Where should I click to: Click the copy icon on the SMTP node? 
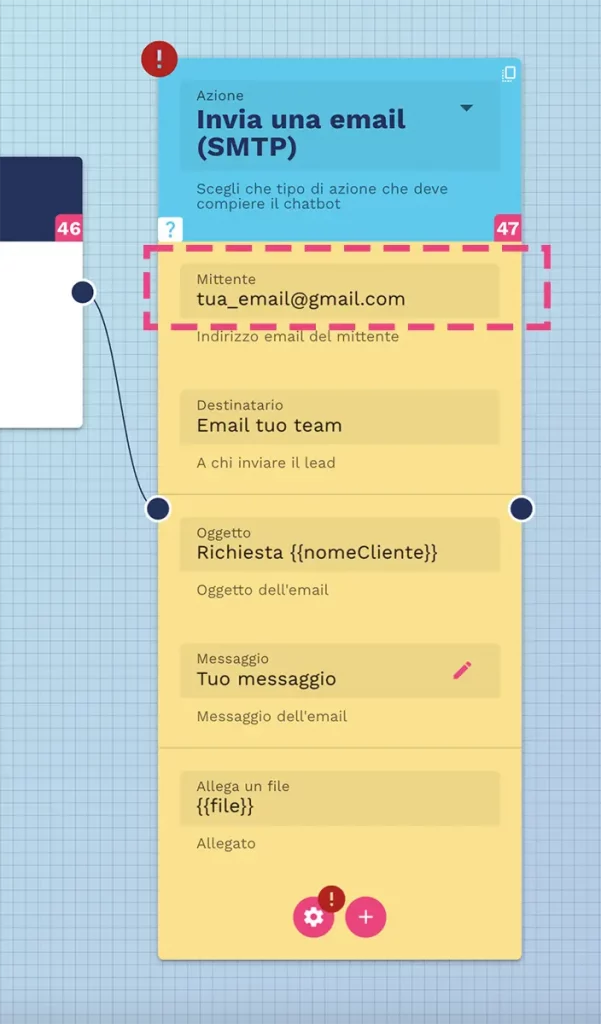[x=509, y=73]
